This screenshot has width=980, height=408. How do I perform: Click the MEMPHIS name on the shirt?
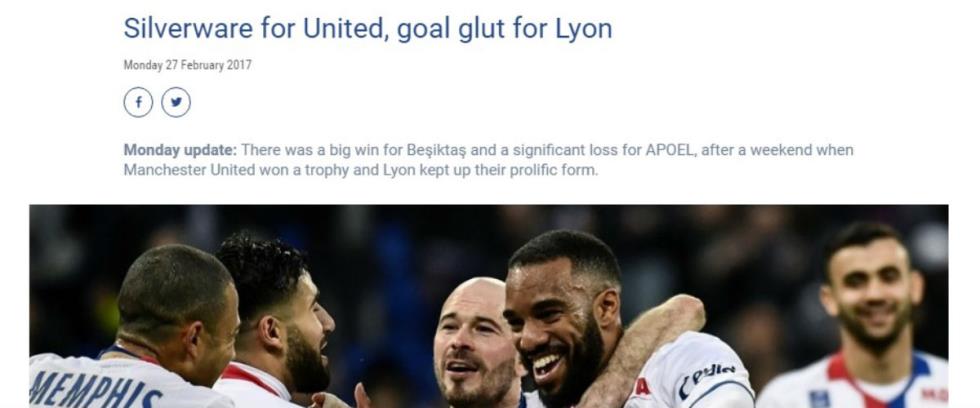(x=95, y=387)
